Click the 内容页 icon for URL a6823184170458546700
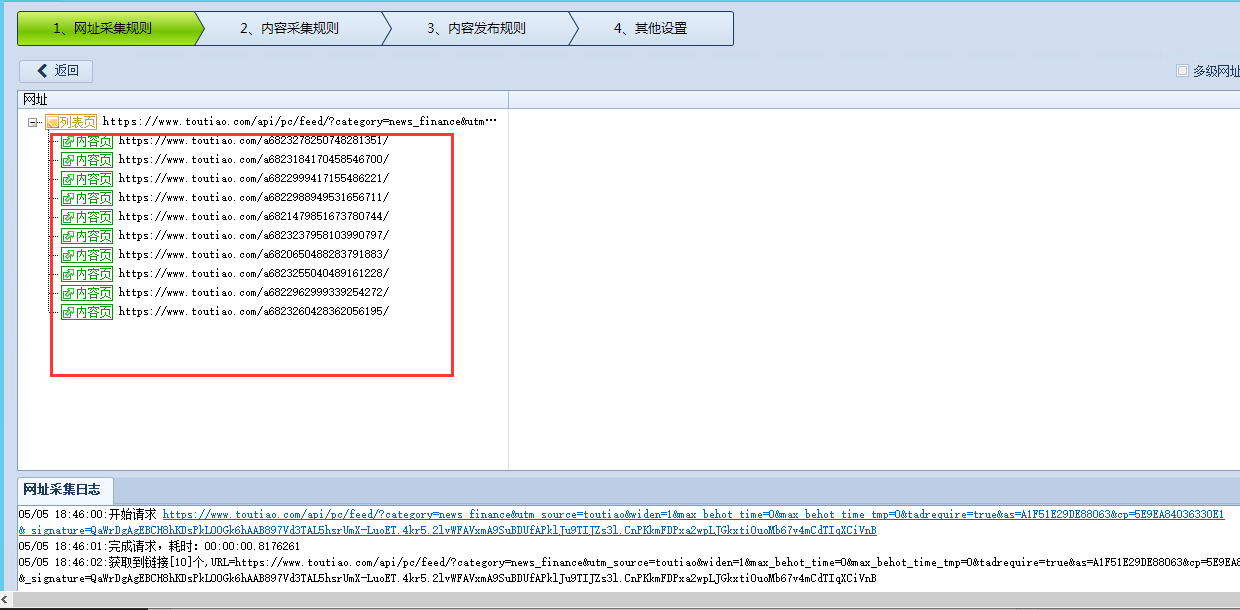The image size is (1240, 610). point(87,160)
